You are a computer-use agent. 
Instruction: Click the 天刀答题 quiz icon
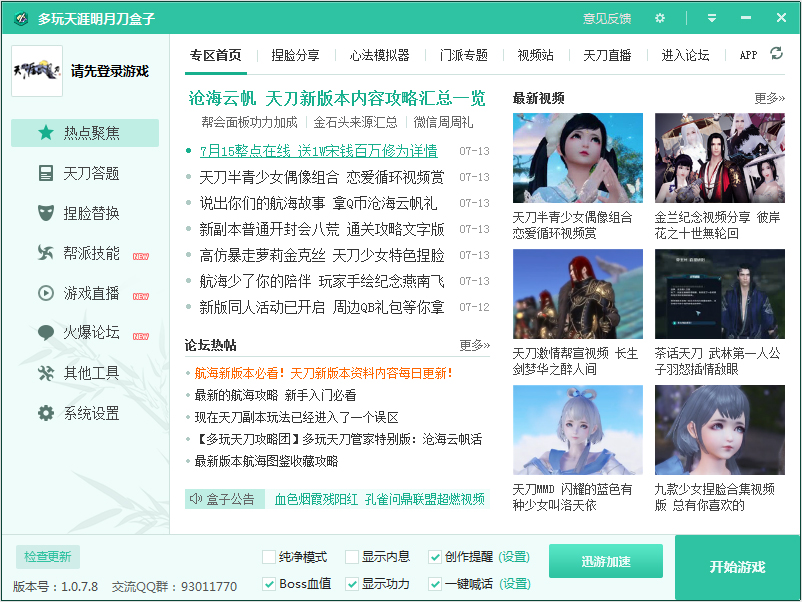pyautogui.click(x=46, y=173)
